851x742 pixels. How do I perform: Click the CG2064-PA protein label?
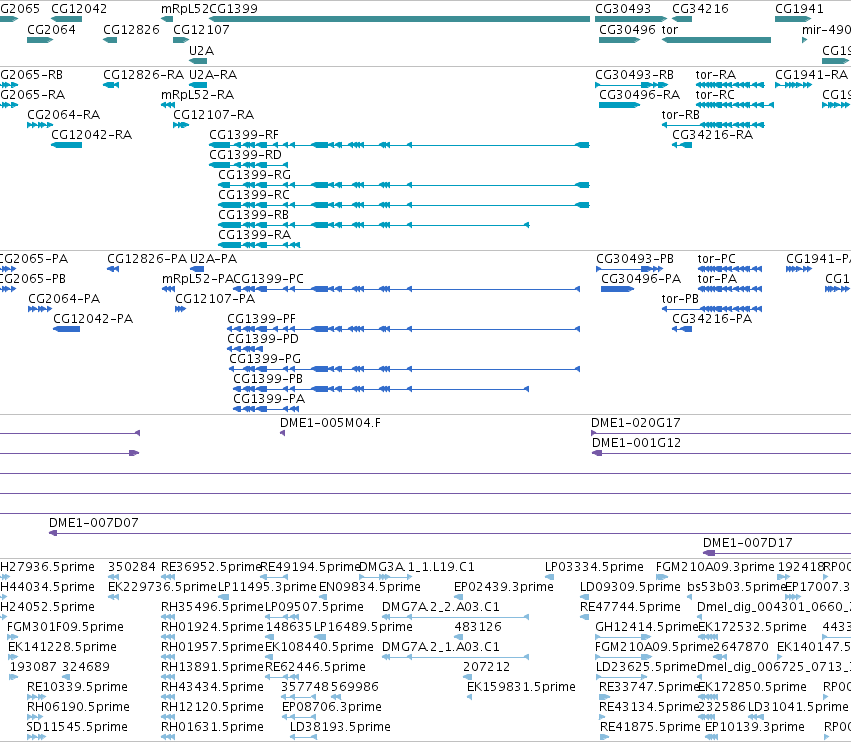pyautogui.click(x=64, y=299)
